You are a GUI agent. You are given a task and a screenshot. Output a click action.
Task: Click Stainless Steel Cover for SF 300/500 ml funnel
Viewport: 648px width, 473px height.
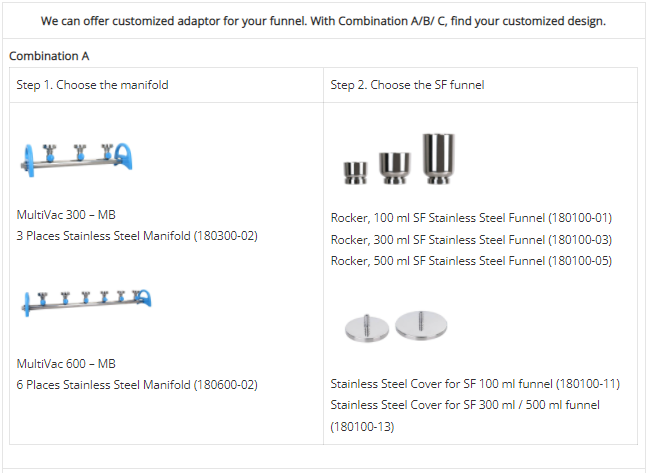pos(465,416)
